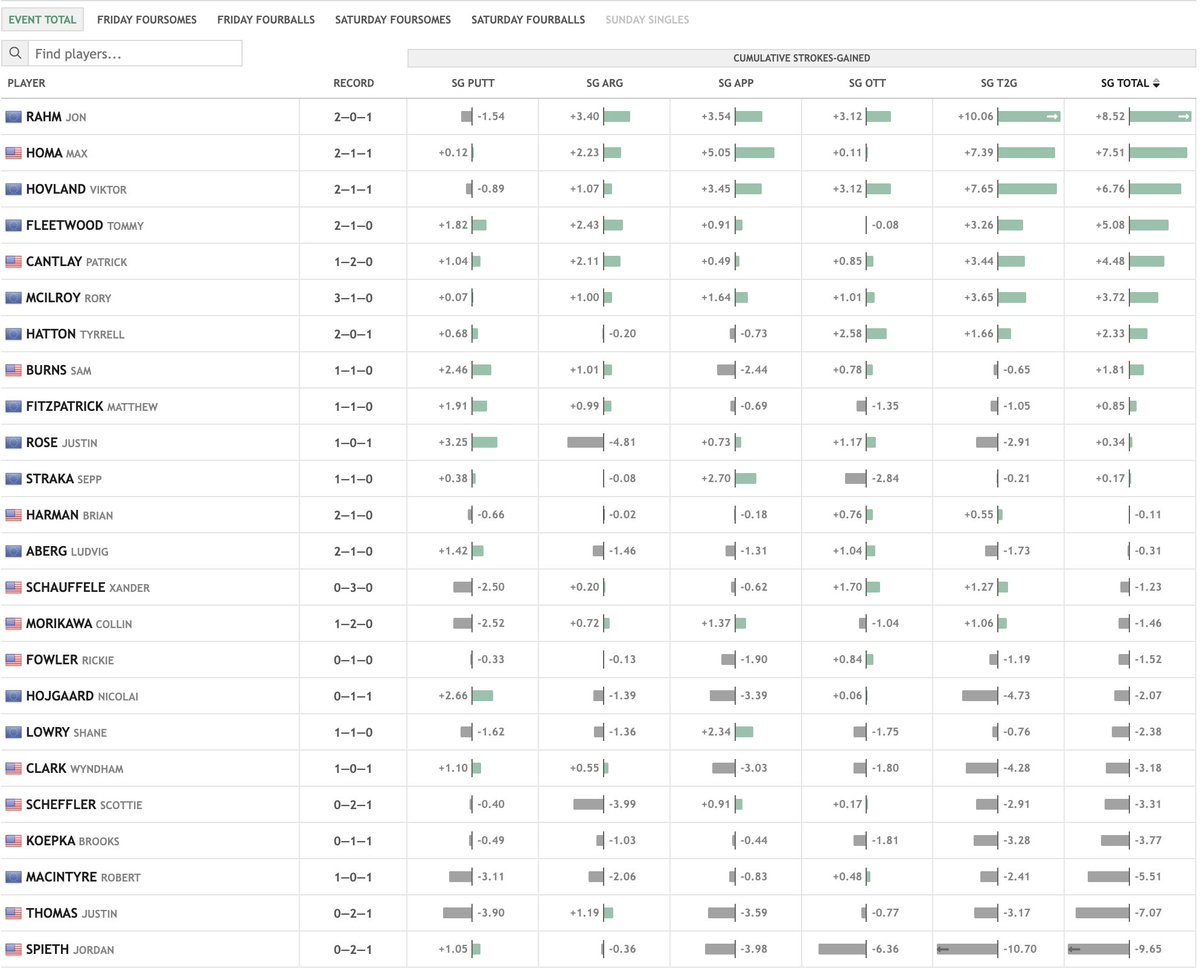Sort by SG Putt column header
The height and width of the screenshot is (969, 1200).
click(473, 83)
